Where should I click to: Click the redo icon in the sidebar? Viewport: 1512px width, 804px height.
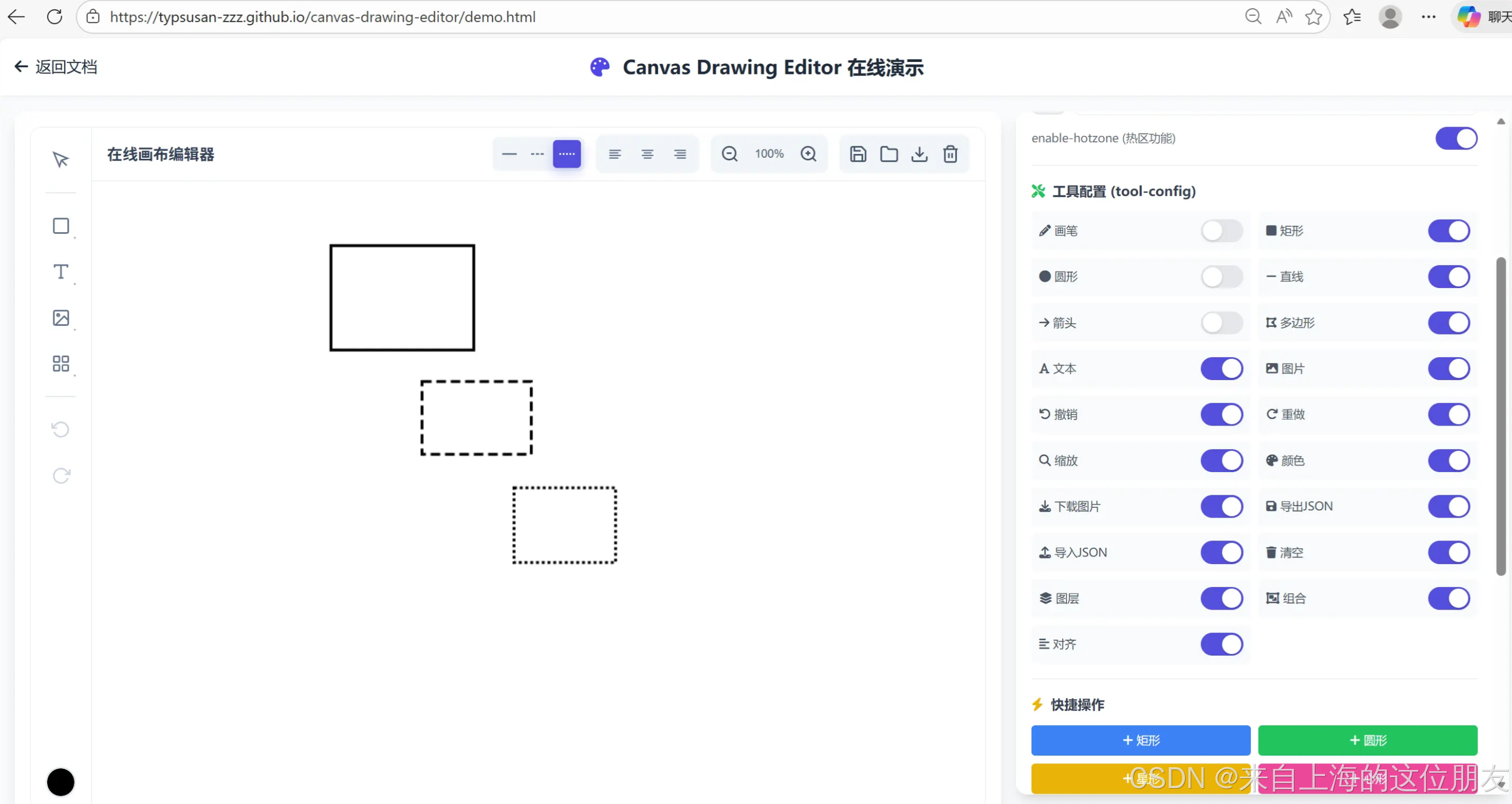pos(60,476)
